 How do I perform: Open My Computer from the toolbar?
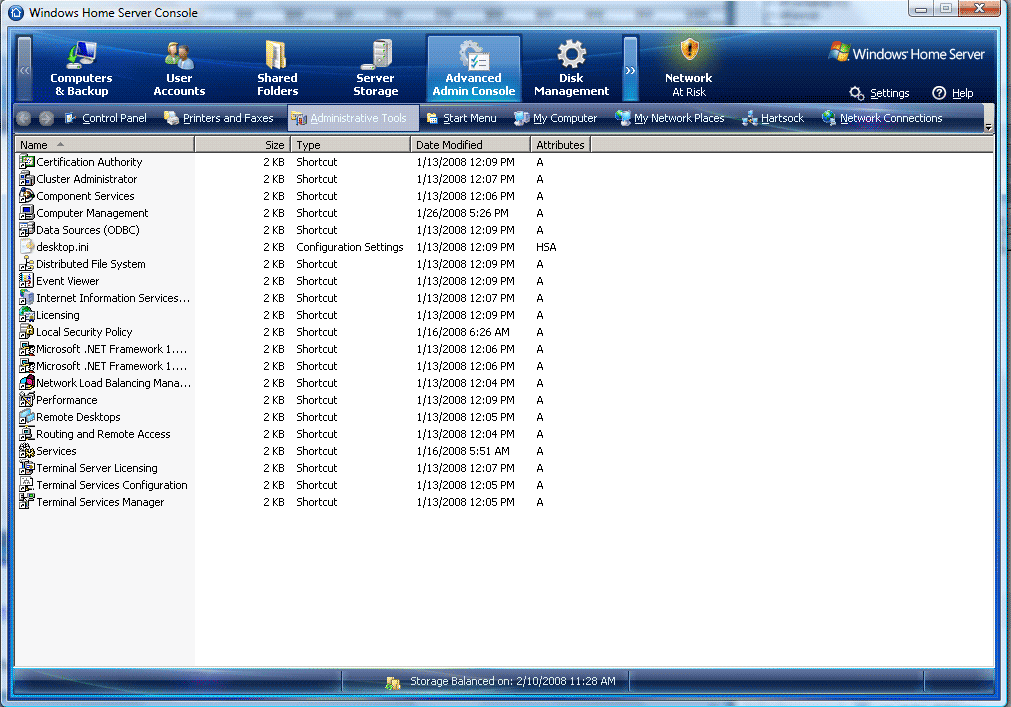pyautogui.click(x=556, y=119)
